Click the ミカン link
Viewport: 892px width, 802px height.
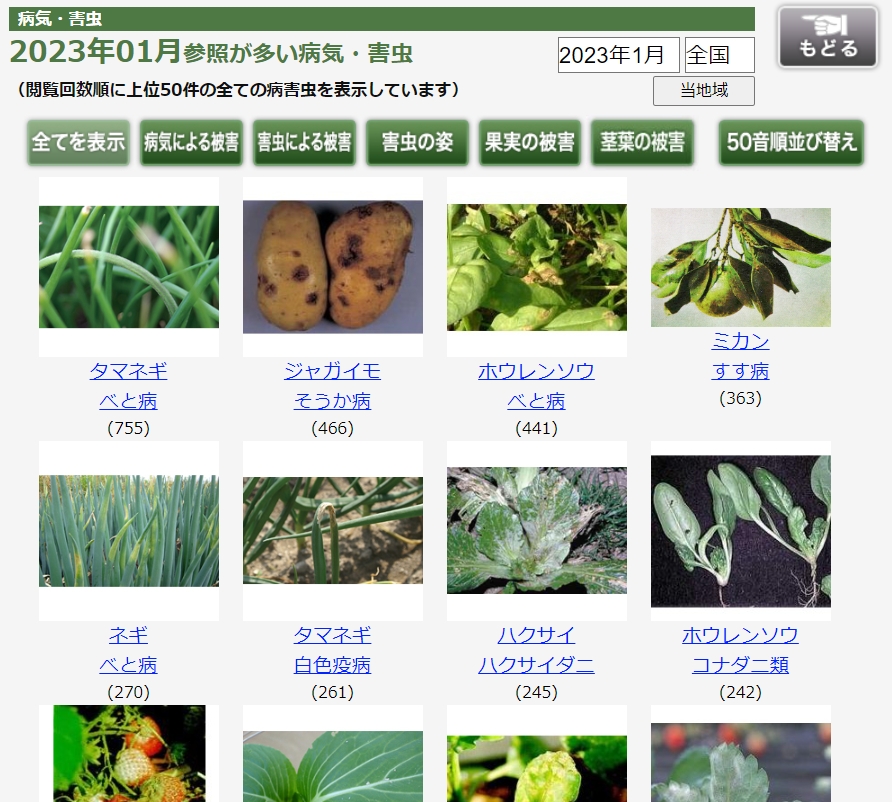(741, 341)
